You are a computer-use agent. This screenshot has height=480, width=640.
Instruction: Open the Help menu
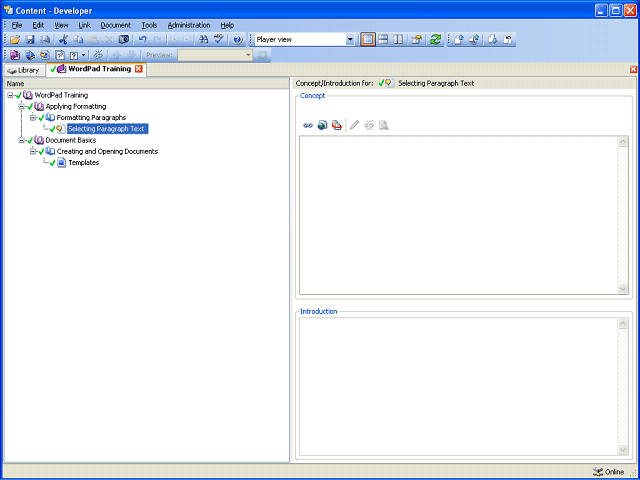click(x=227, y=25)
